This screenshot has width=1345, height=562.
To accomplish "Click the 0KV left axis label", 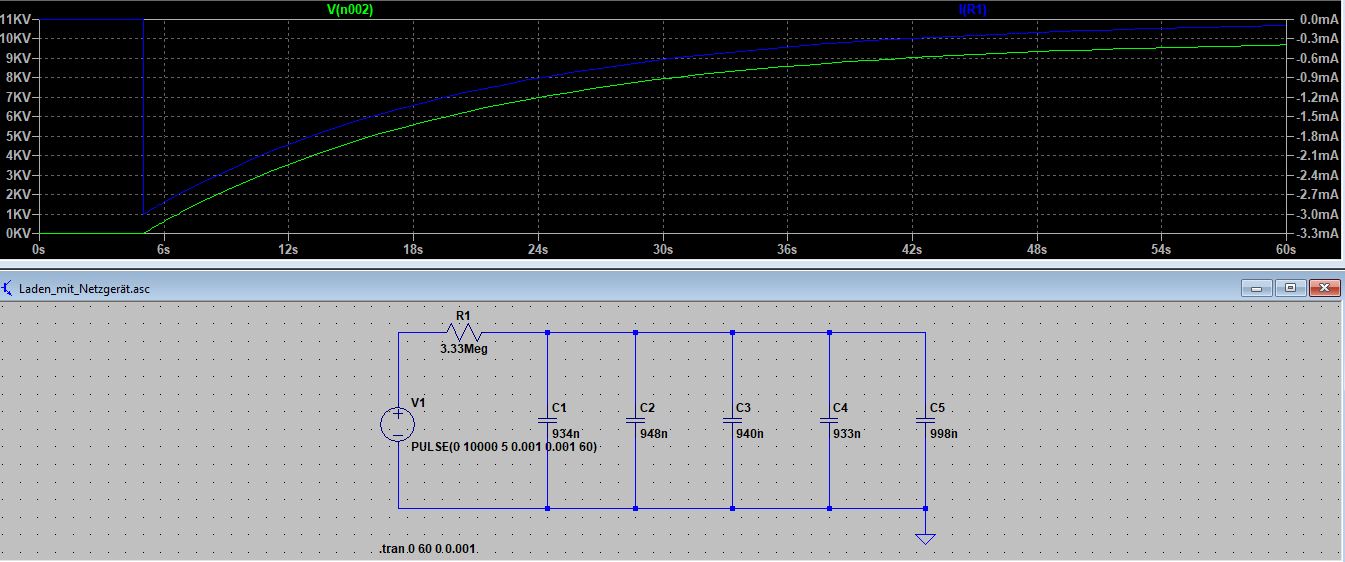I will point(20,233).
